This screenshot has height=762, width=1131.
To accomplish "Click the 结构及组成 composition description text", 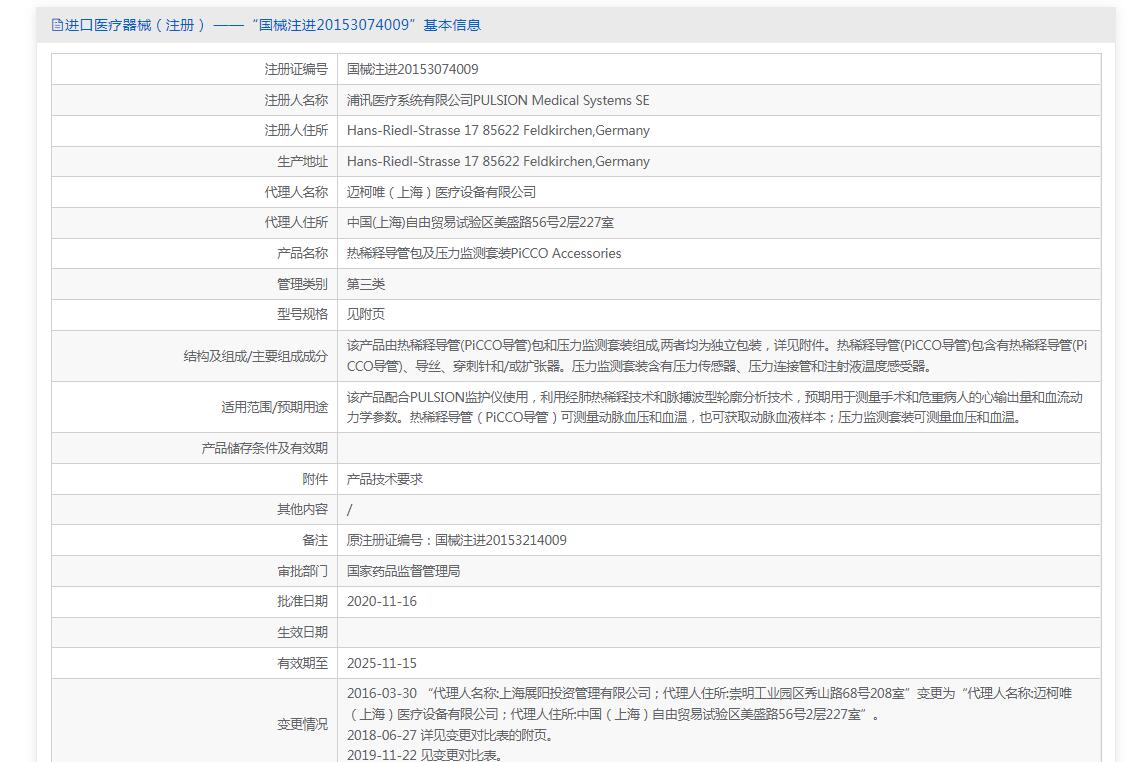I will 716,355.
